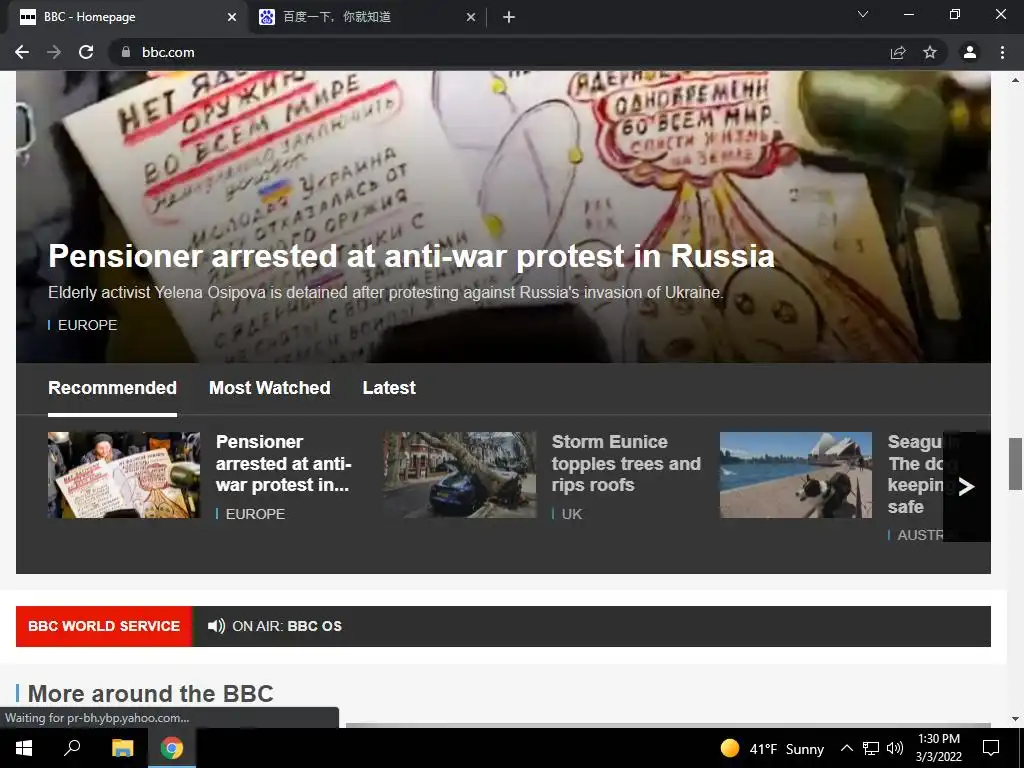The image size is (1024, 768).
Task: Open Pensioner arrested headline article
Action: click(x=411, y=256)
